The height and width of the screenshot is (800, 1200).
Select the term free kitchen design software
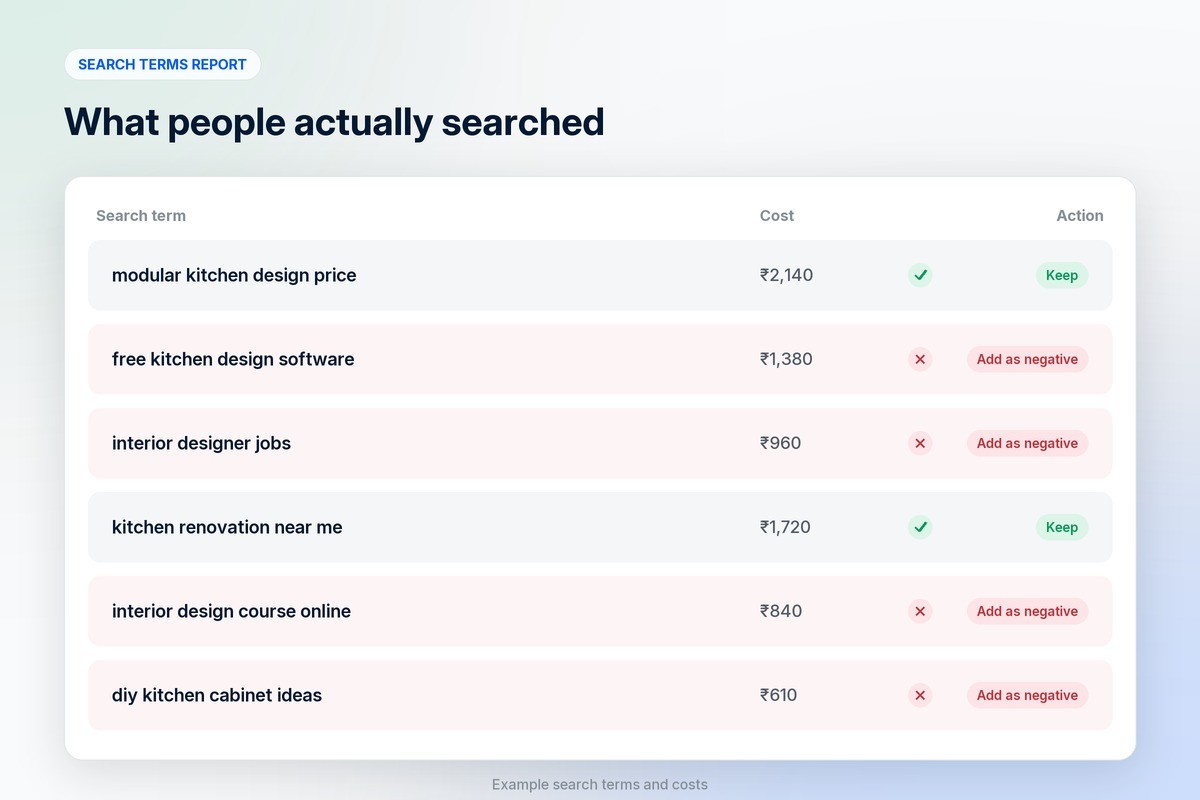click(x=233, y=359)
